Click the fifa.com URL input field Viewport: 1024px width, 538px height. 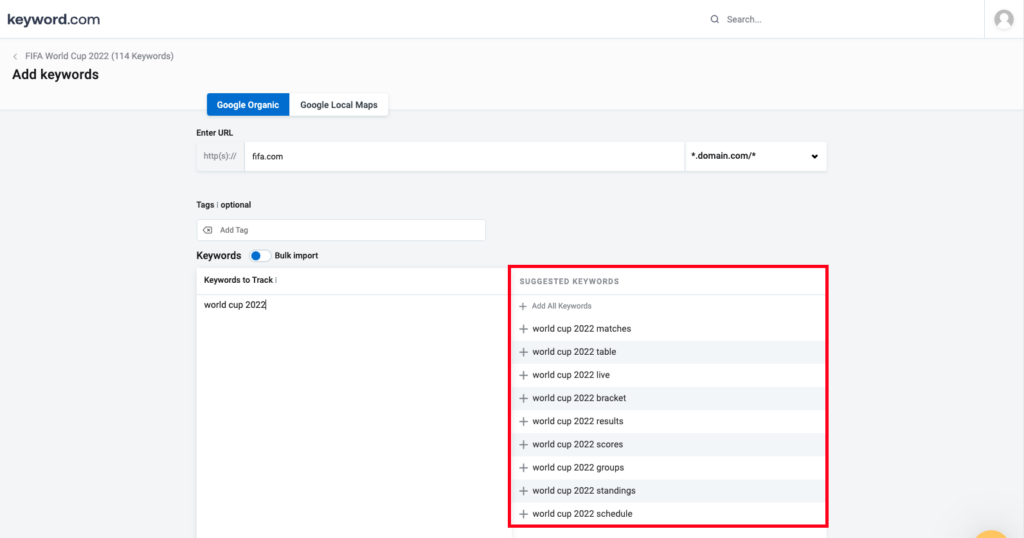point(464,157)
